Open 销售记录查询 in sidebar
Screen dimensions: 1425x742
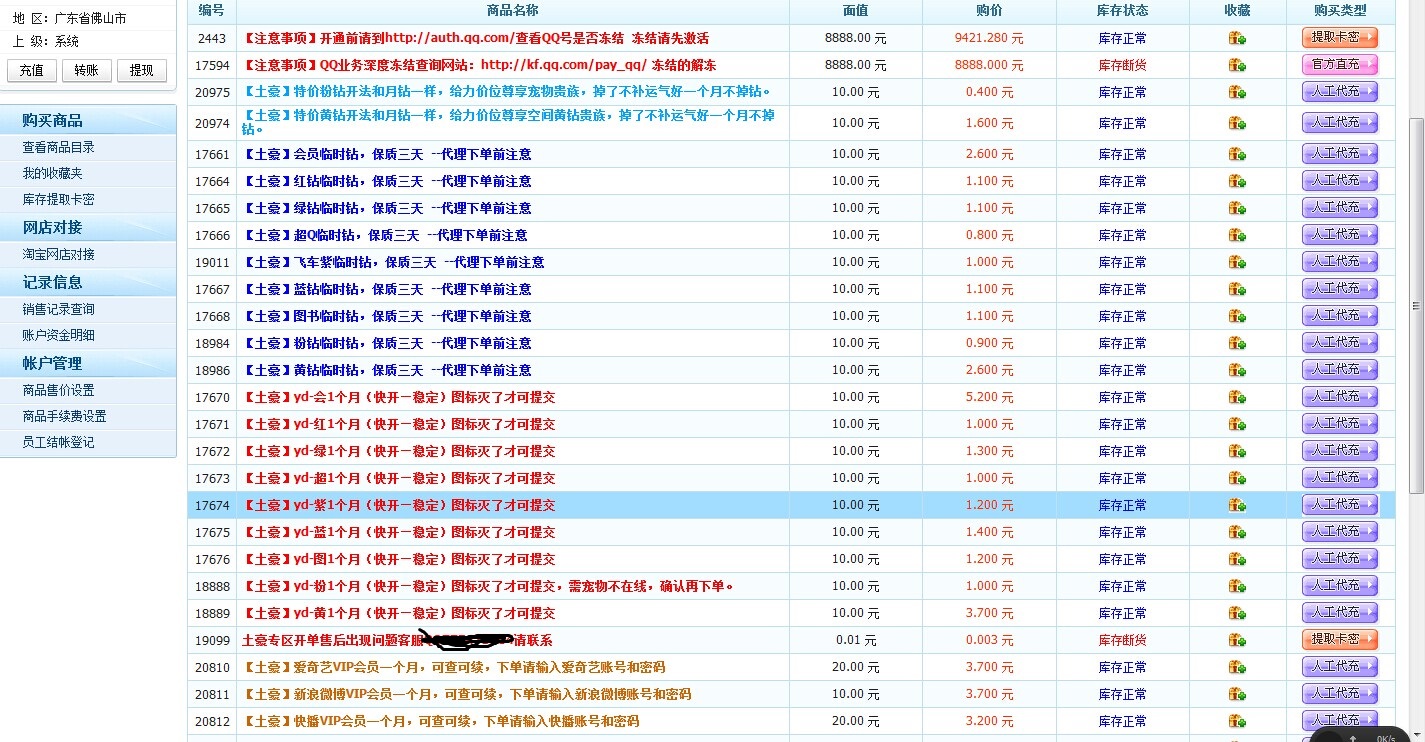[x=59, y=309]
